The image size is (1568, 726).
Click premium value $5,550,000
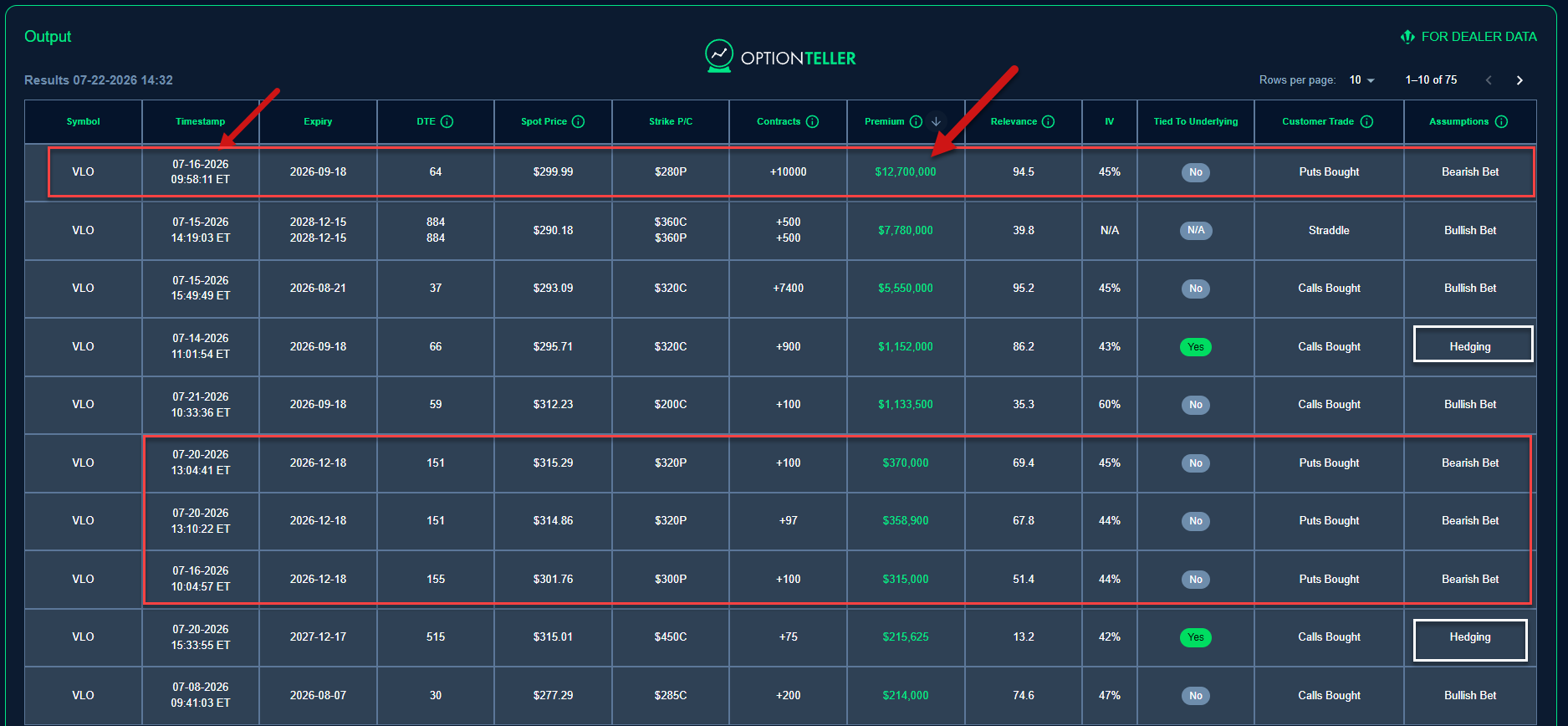coord(906,289)
